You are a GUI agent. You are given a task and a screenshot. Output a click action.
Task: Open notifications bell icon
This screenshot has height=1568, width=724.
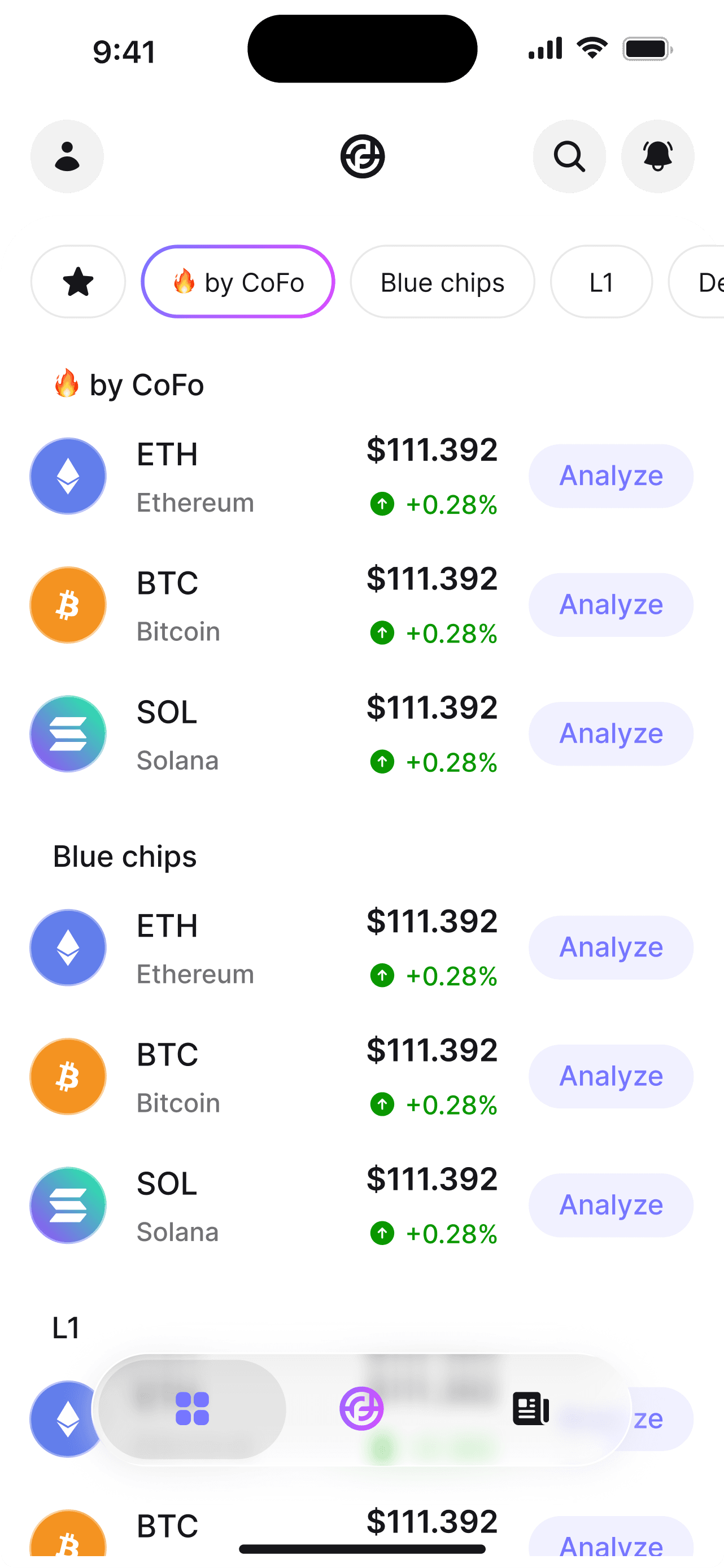point(657,156)
